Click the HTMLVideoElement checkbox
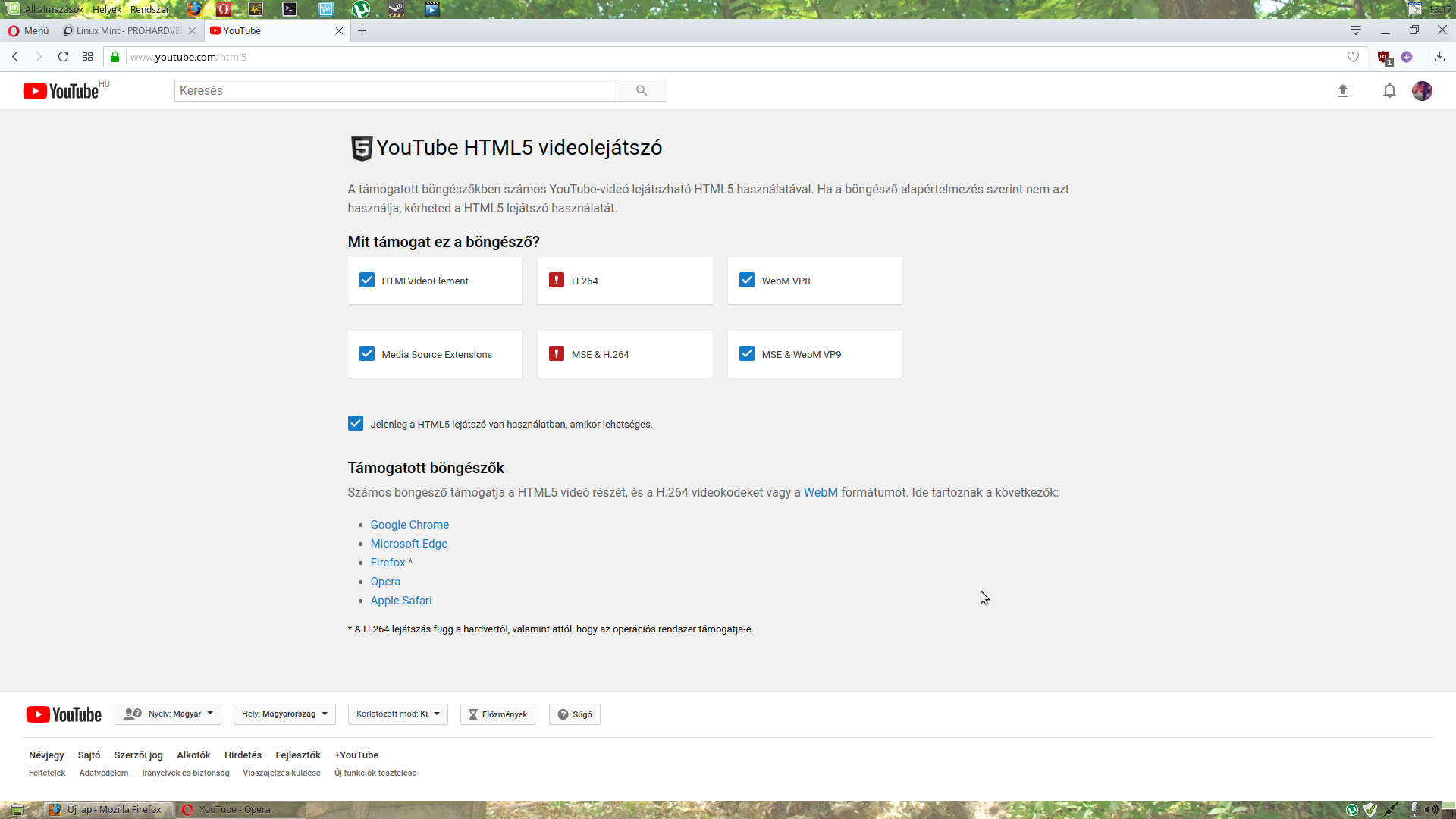1456x819 pixels. coord(367,281)
